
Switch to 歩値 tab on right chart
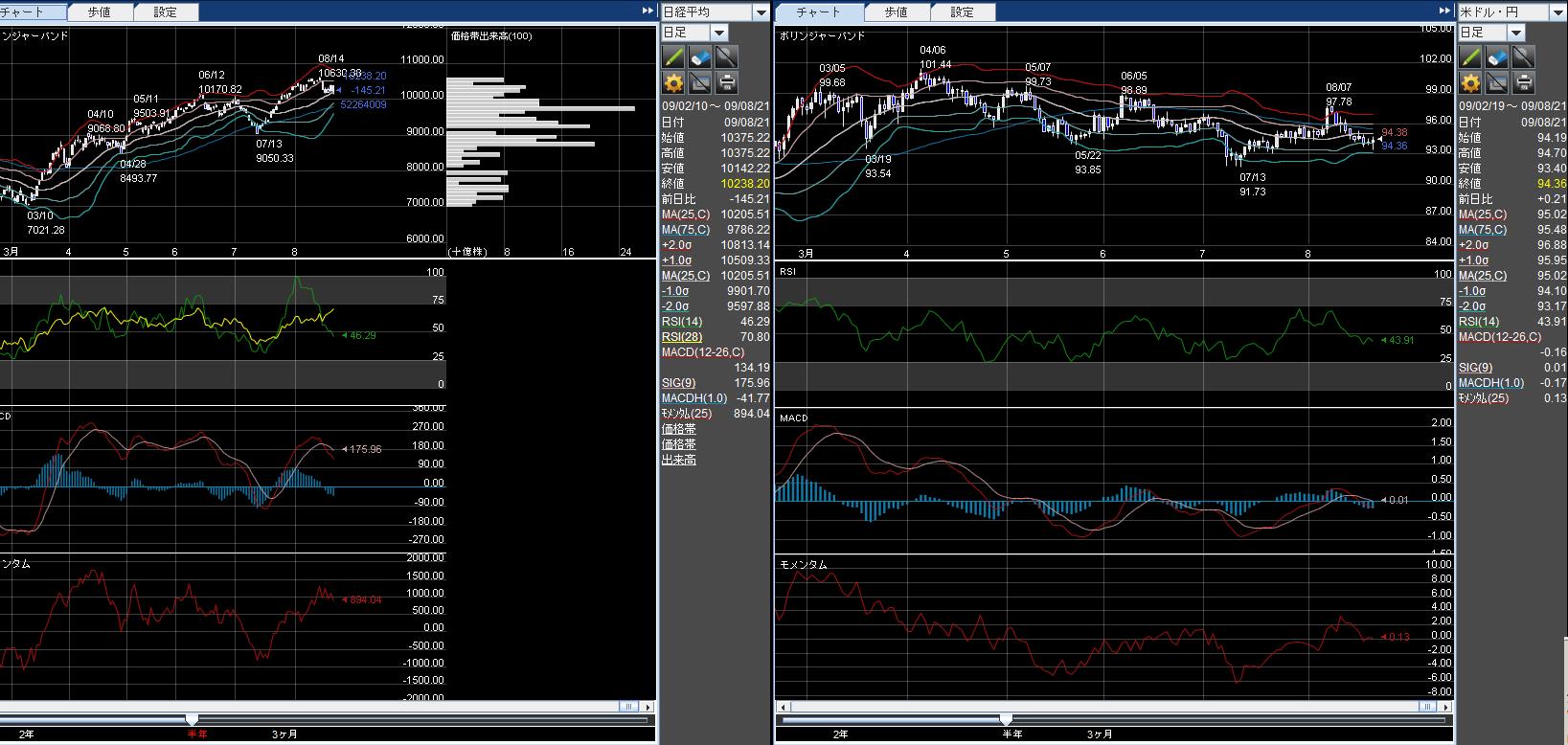point(896,12)
